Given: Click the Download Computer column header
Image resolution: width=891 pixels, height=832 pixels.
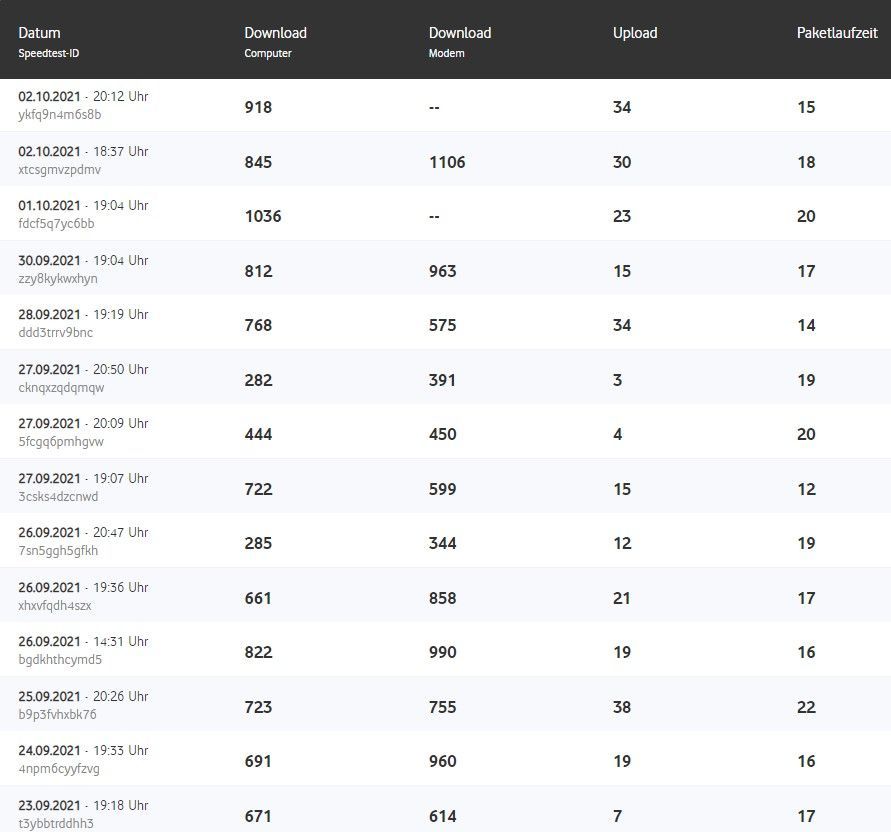Looking at the screenshot, I should [x=276, y=42].
